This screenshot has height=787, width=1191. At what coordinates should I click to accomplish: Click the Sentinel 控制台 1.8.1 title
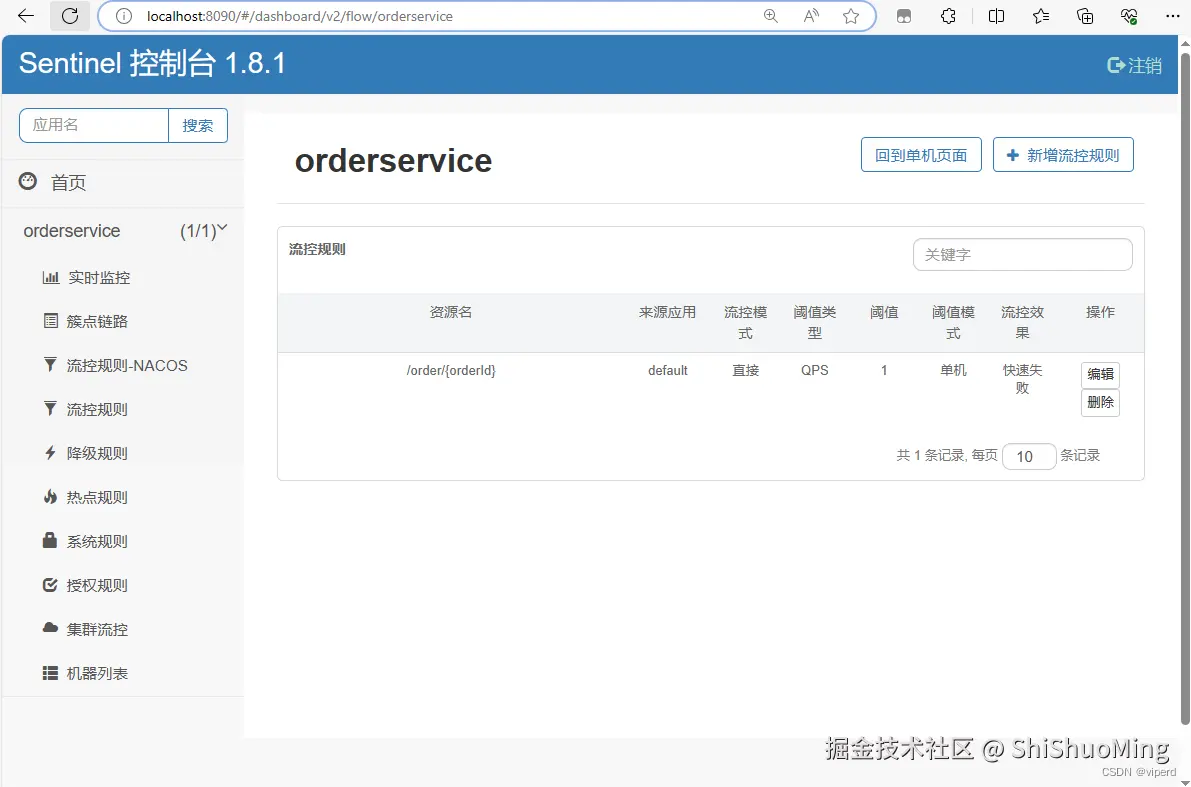click(x=152, y=64)
